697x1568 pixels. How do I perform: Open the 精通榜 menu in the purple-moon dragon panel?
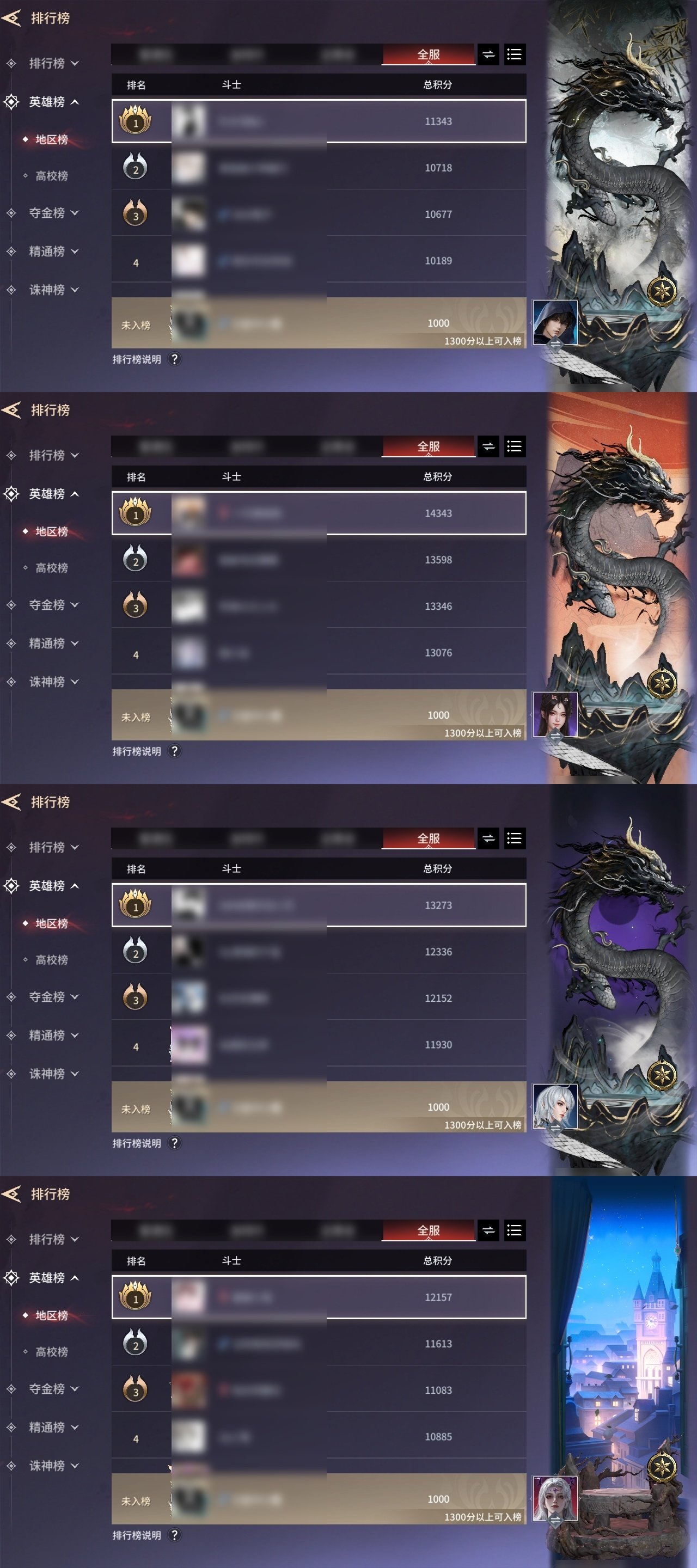(53, 1036)
